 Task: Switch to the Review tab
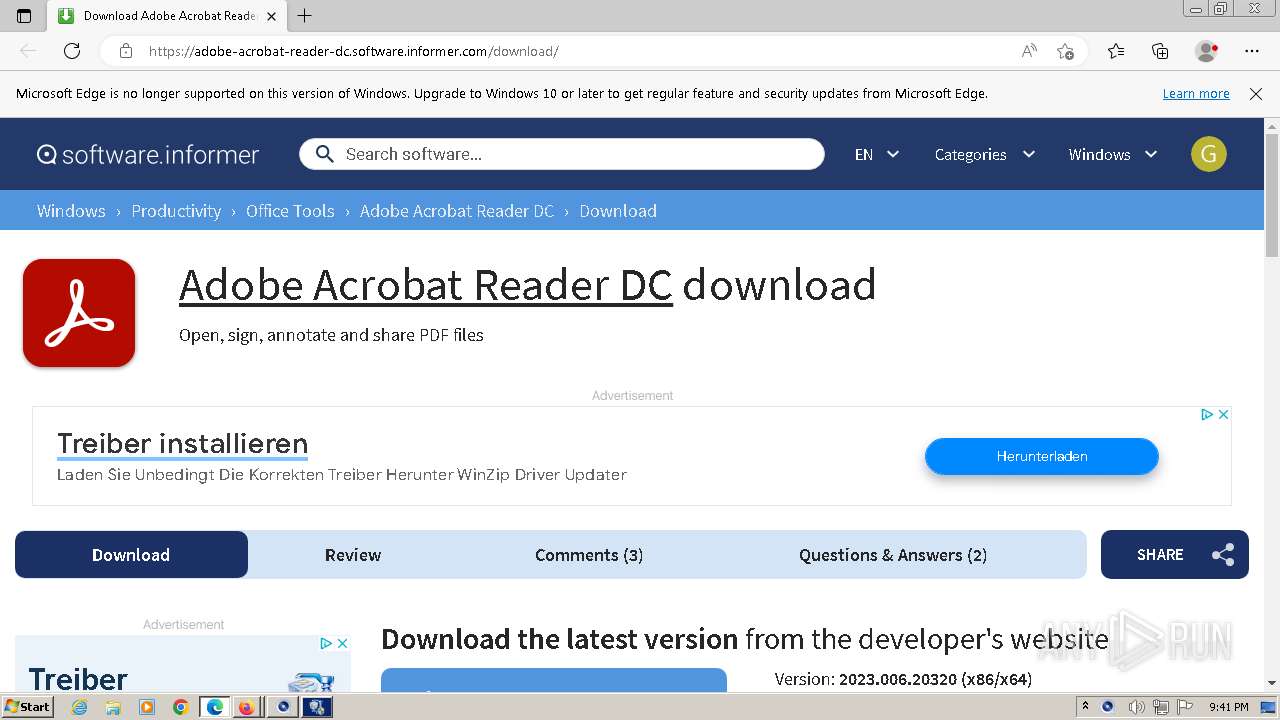point(353,555)
